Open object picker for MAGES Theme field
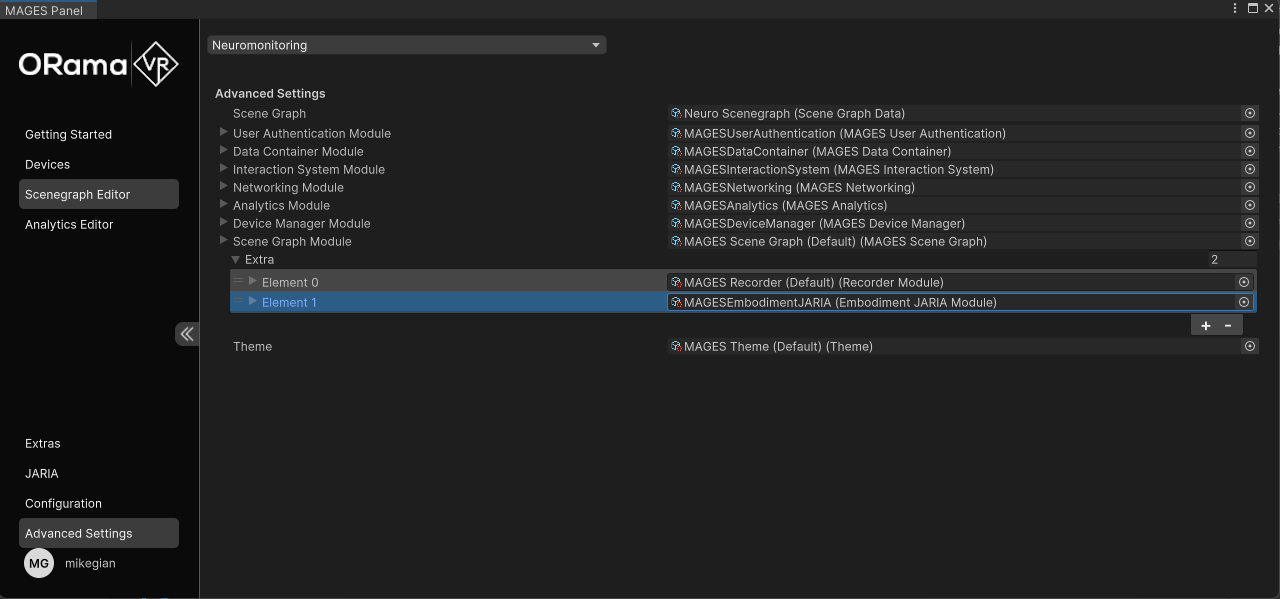Screen dimensions: 1280x599 click(x=1249, y=346)
